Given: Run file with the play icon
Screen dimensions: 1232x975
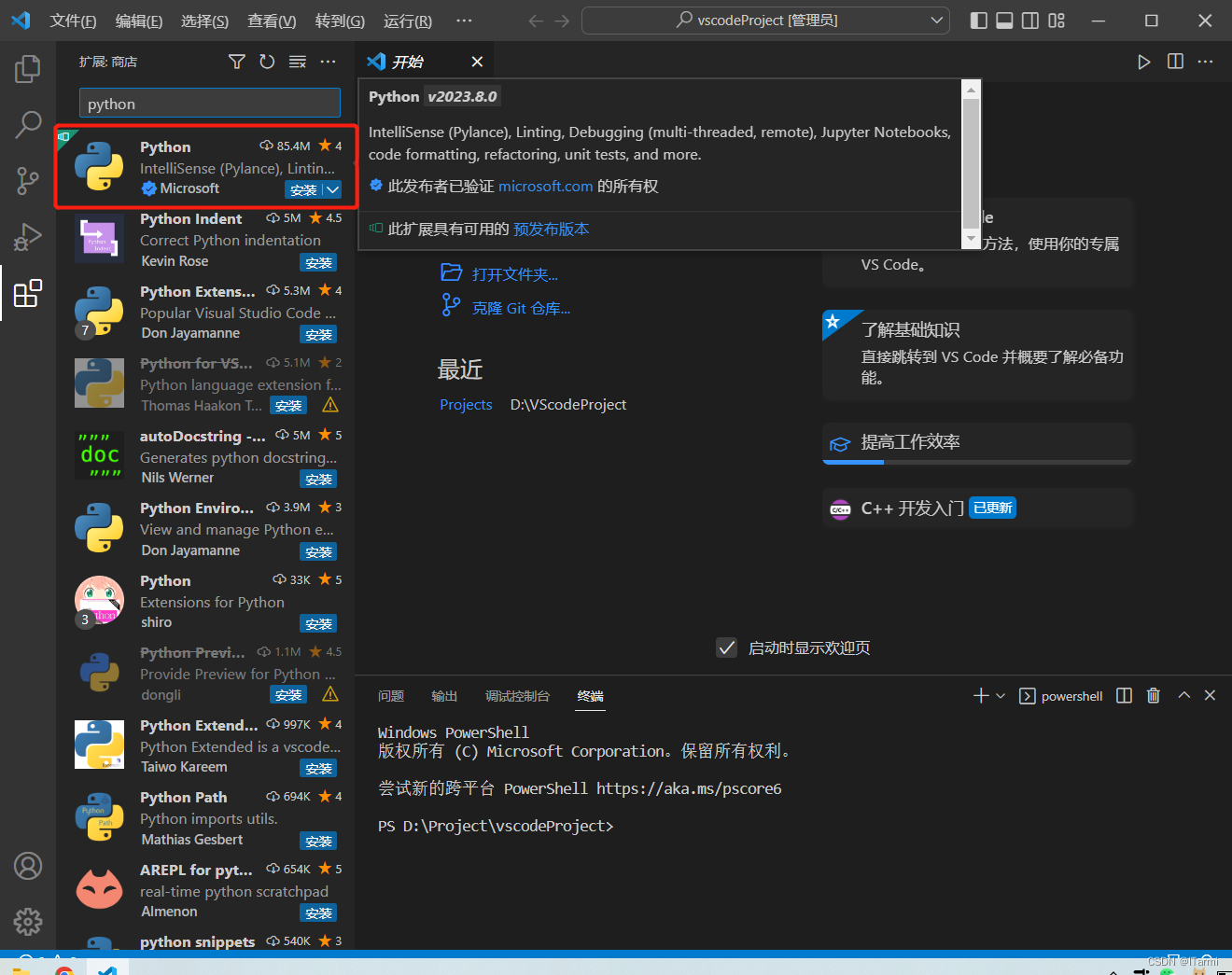Looking at the screenshot, I should (x=1144, y=62).
